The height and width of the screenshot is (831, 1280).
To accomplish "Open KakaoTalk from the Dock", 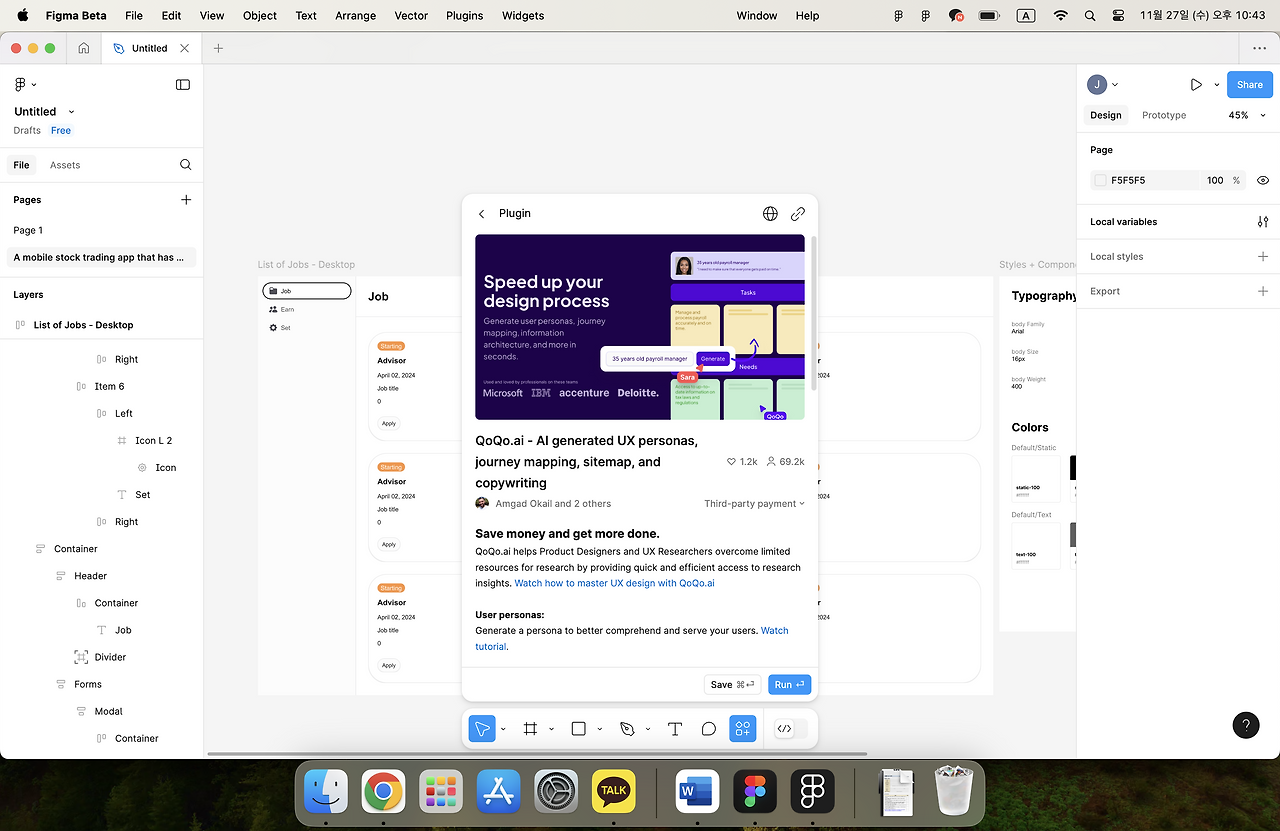I will pos(613,791).
